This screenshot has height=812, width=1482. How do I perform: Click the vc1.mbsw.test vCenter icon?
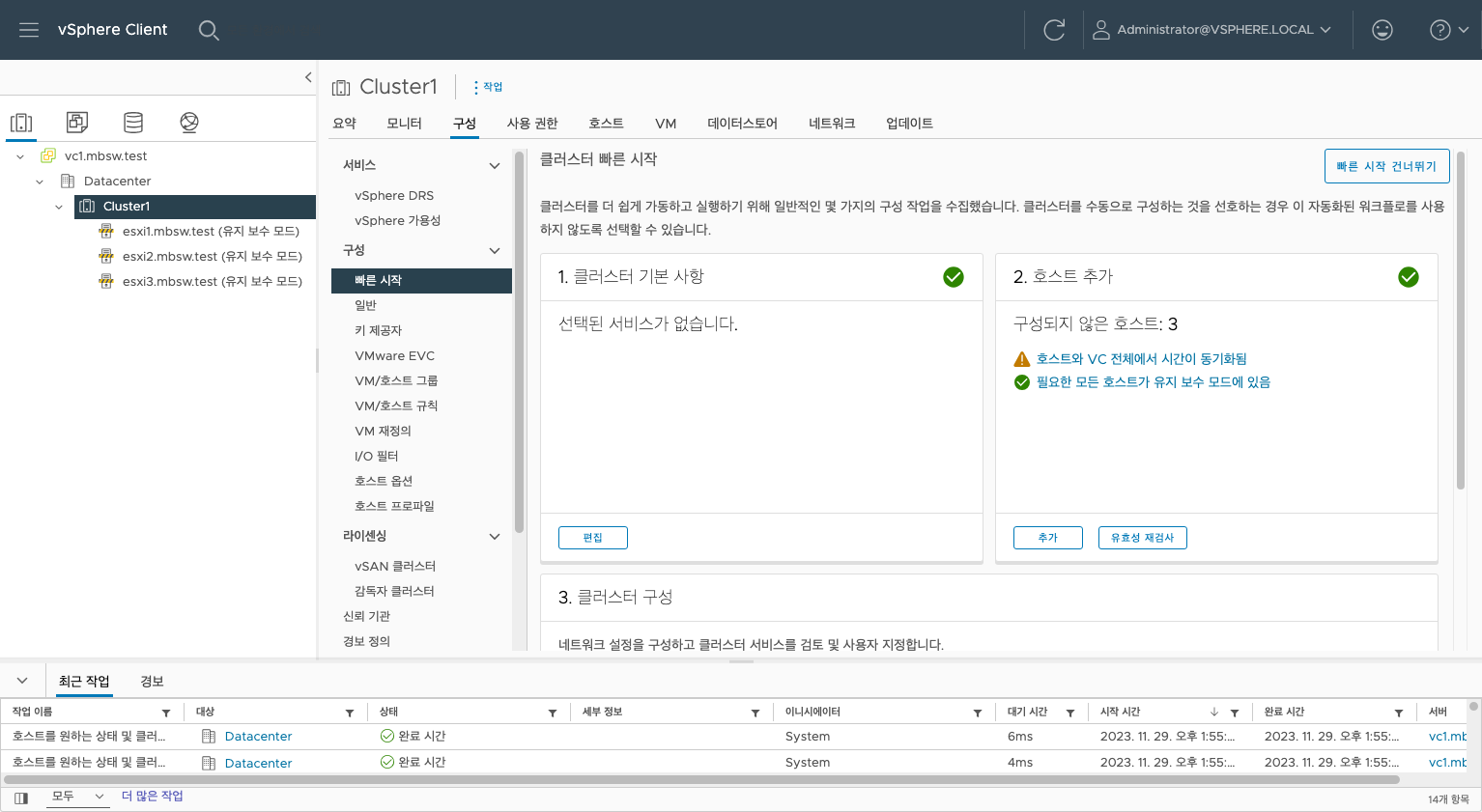(48, 156)
